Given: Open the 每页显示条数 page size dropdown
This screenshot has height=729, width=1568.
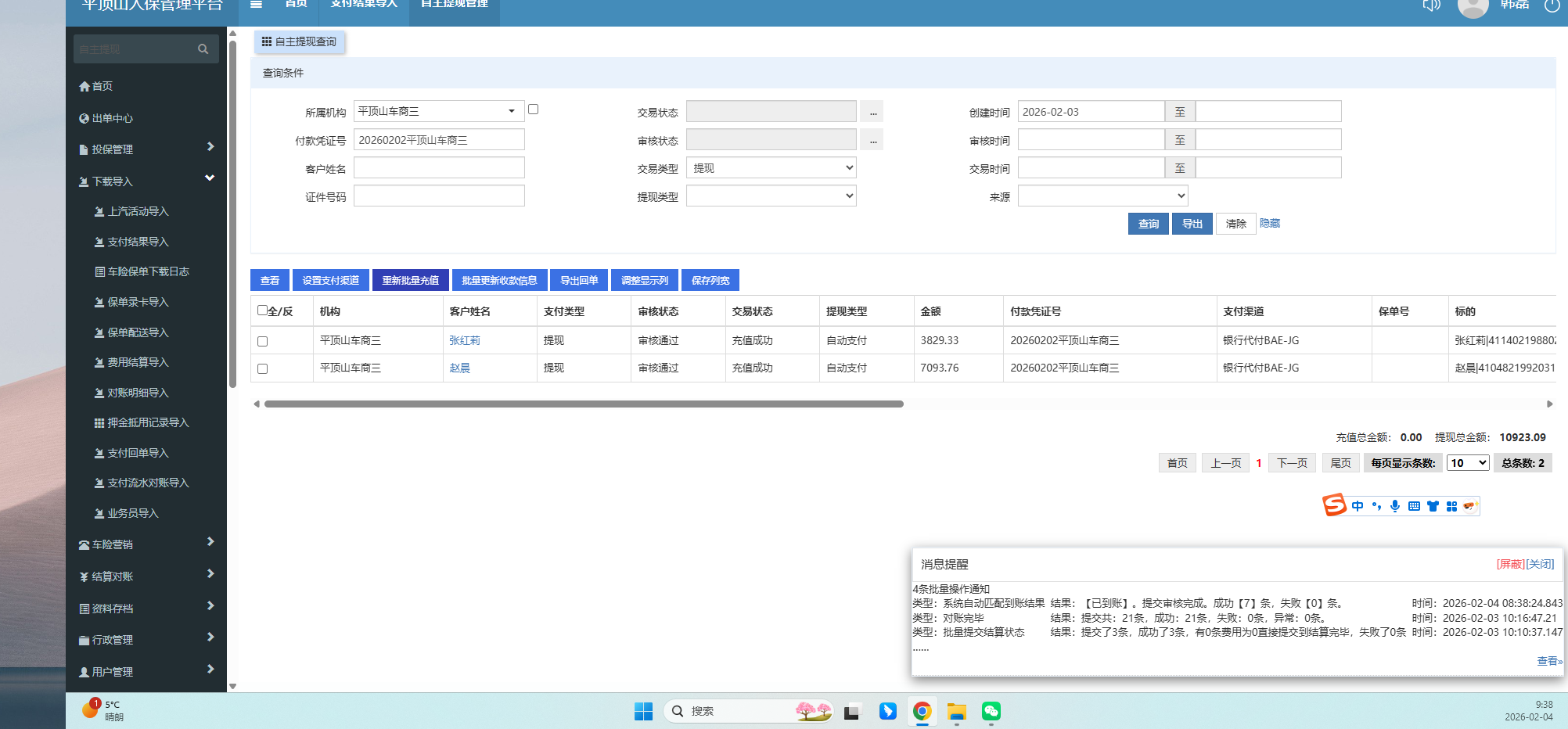Looking at the screenshot, I should [1467, 463].
